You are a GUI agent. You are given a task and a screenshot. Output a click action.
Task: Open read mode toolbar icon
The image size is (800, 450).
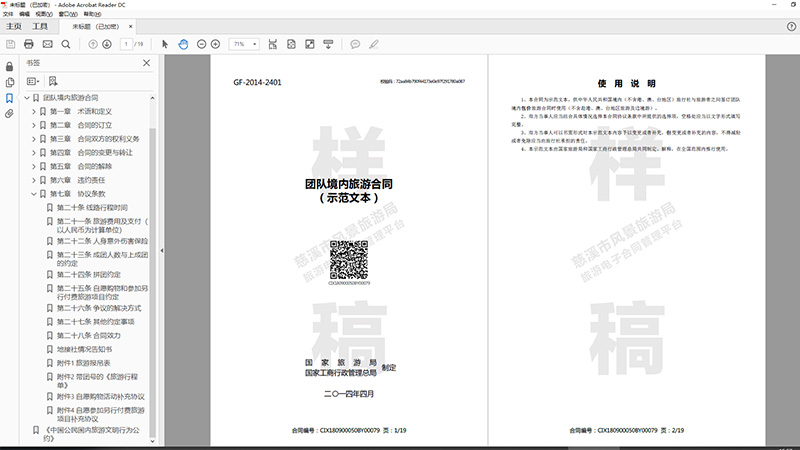click(x=328, y=44)
